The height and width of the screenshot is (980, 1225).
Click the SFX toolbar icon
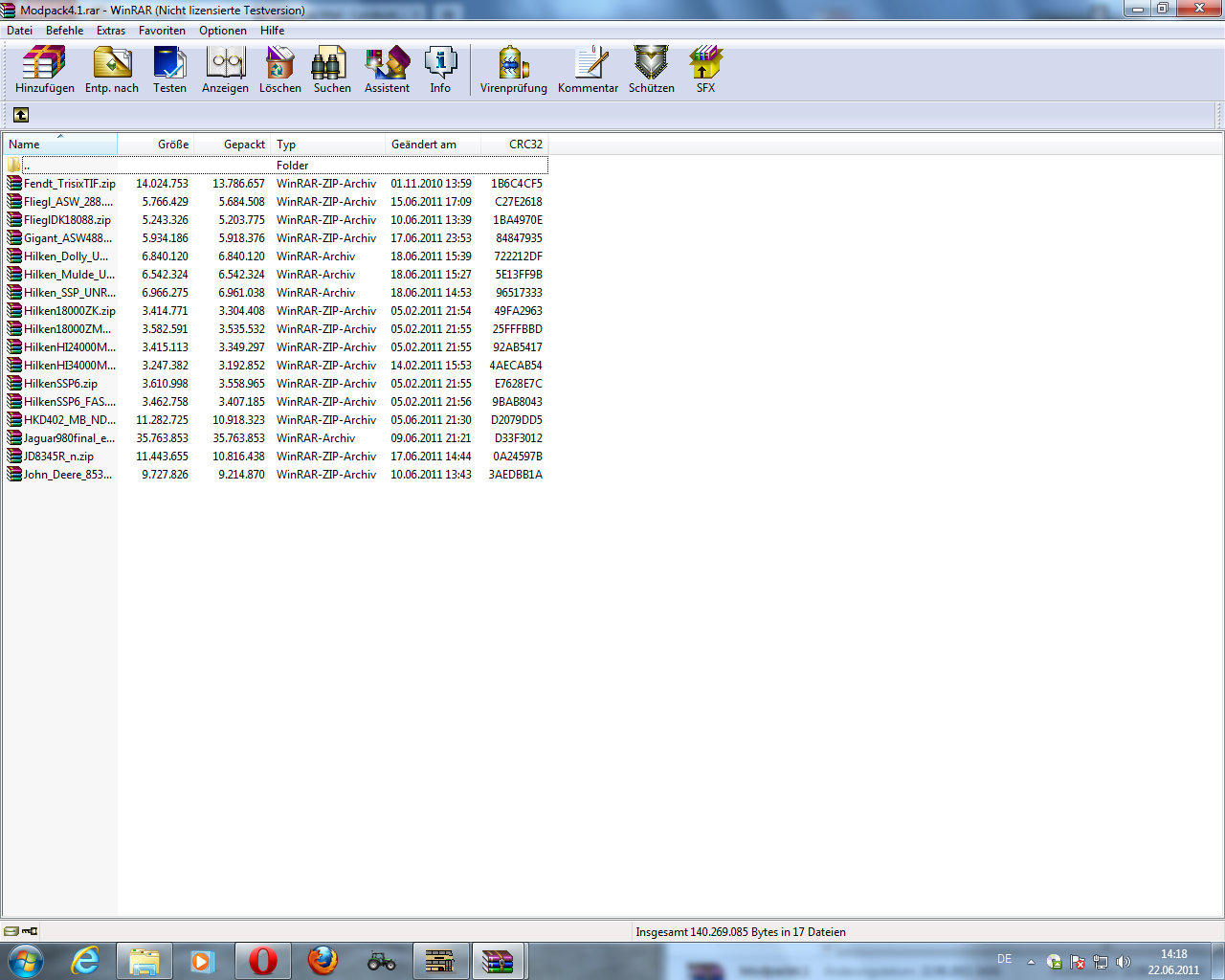point(705,70)
